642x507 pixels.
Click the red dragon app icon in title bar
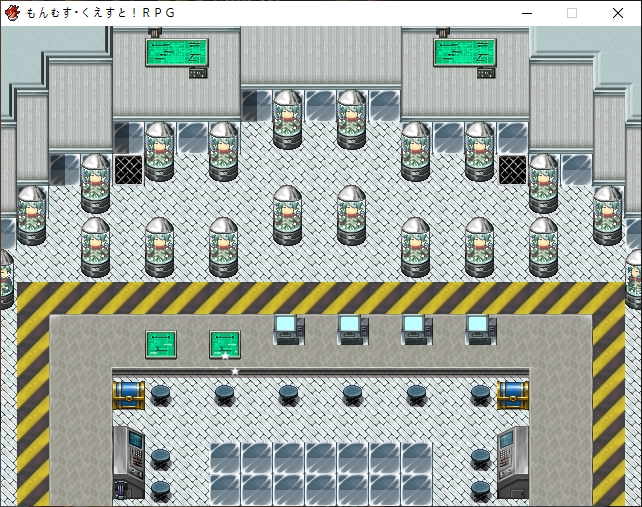click(12, 13)
